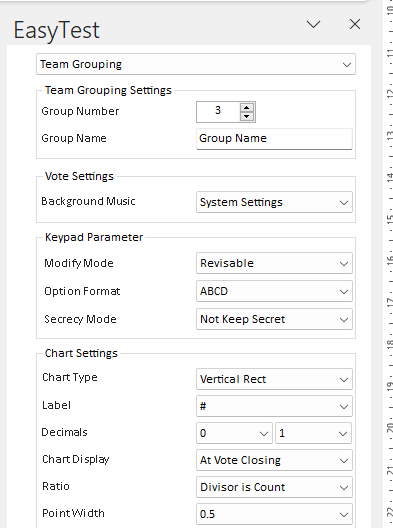Click the Secrecy Mode label
Screen dimensions: 393x528
coord(80,319)
